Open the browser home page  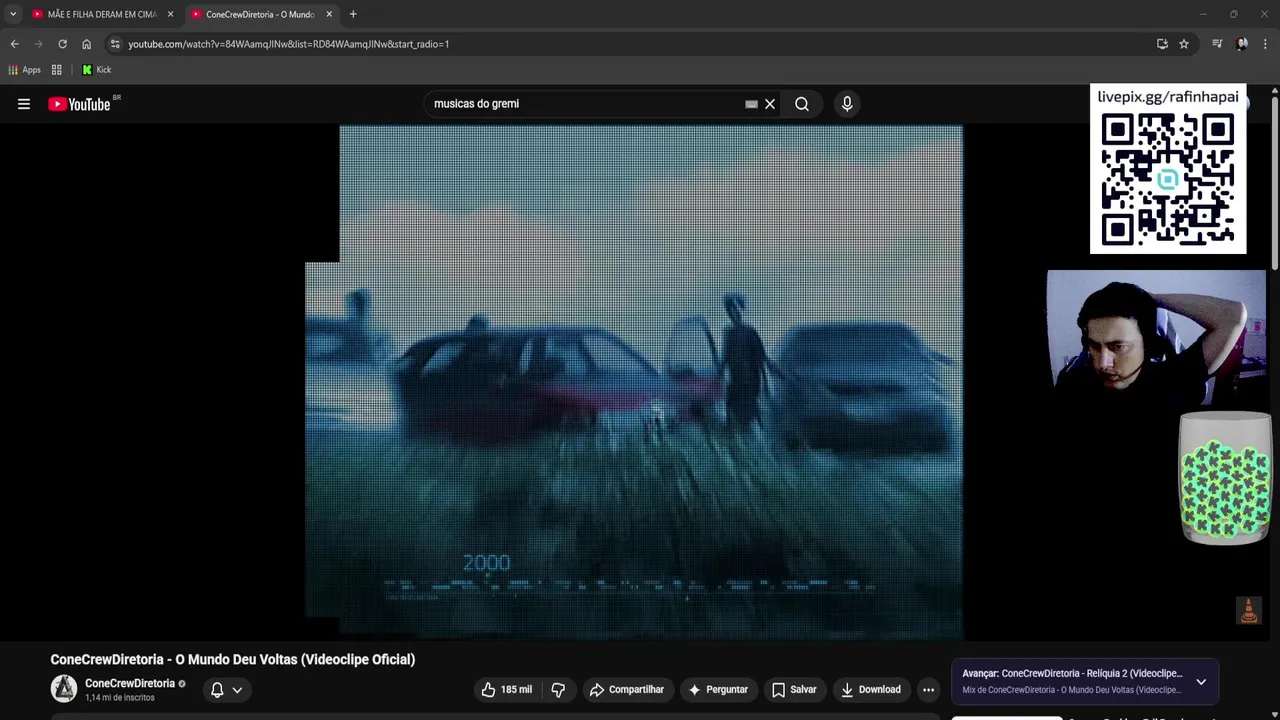coord(86,44)
